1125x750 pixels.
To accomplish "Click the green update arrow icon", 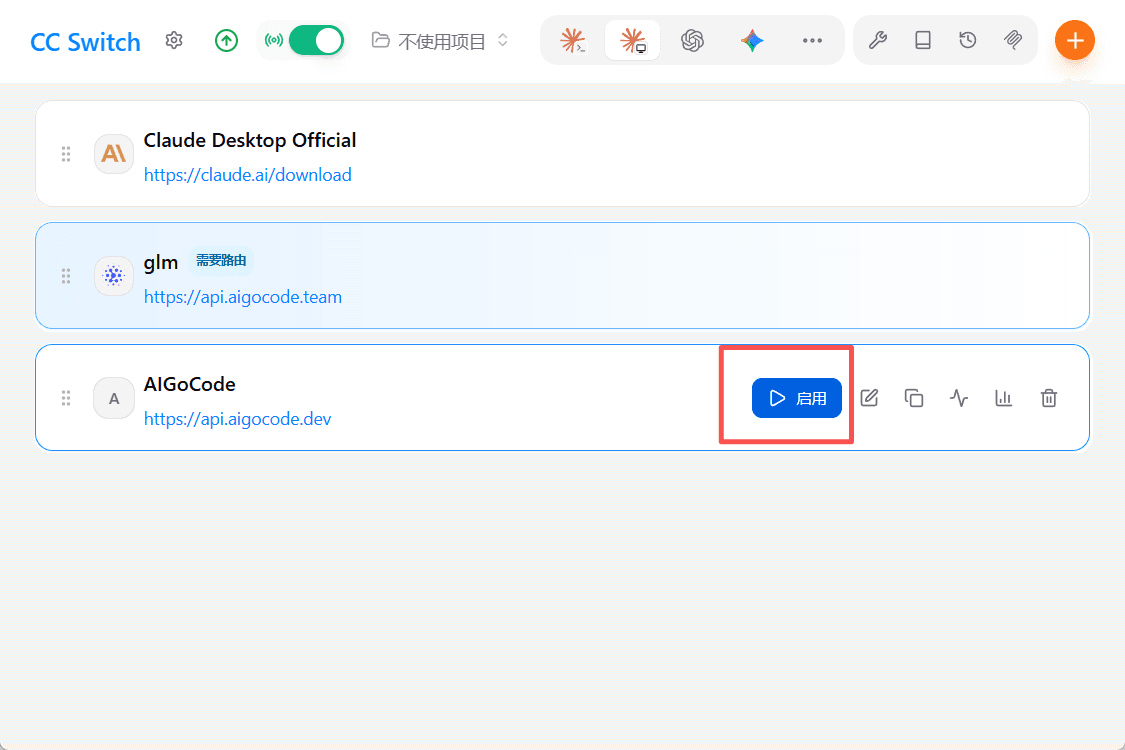I will pyautogui.click(x=226, y=41).
